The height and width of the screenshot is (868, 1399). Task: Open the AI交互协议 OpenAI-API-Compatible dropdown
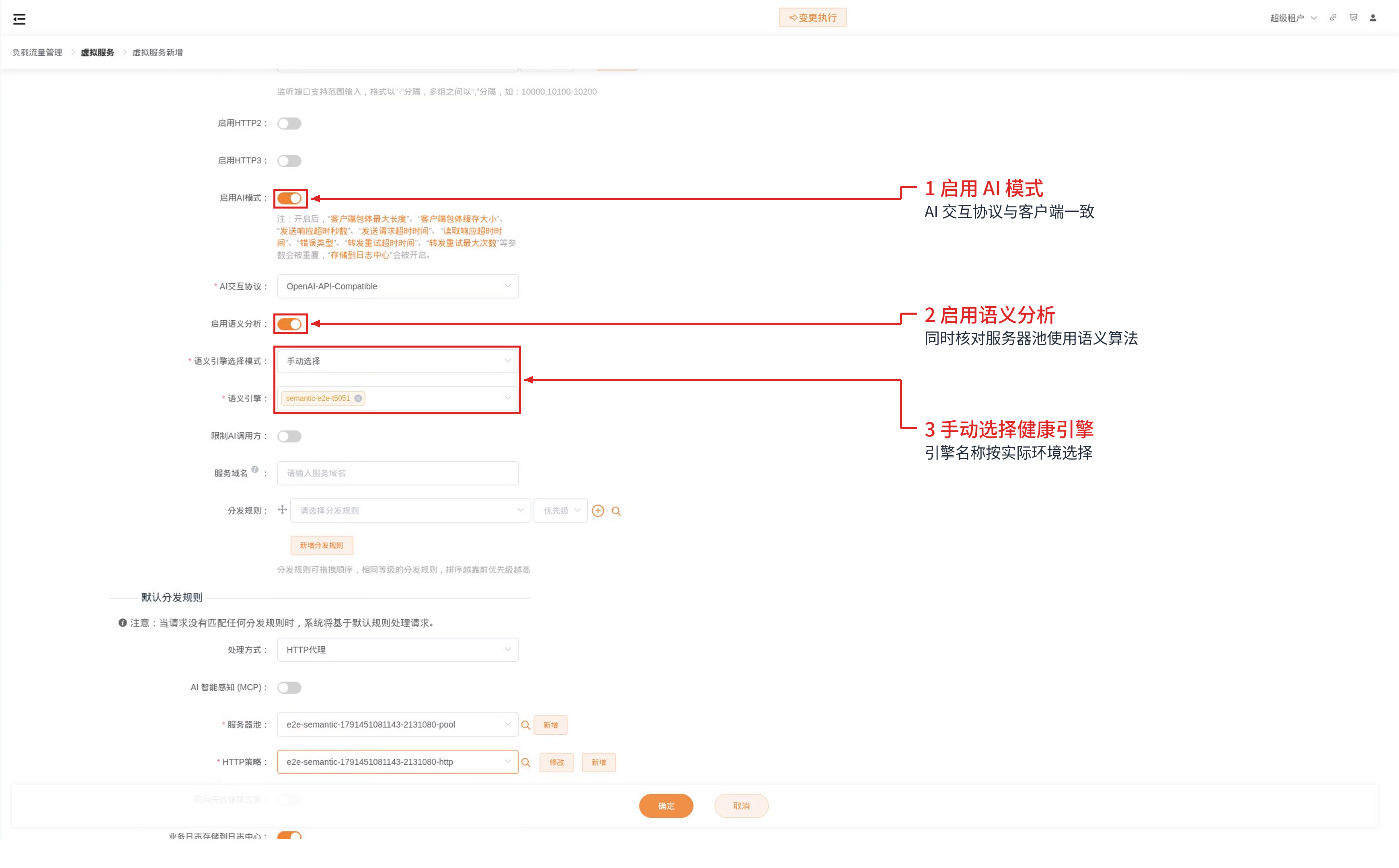pos(398,287)
